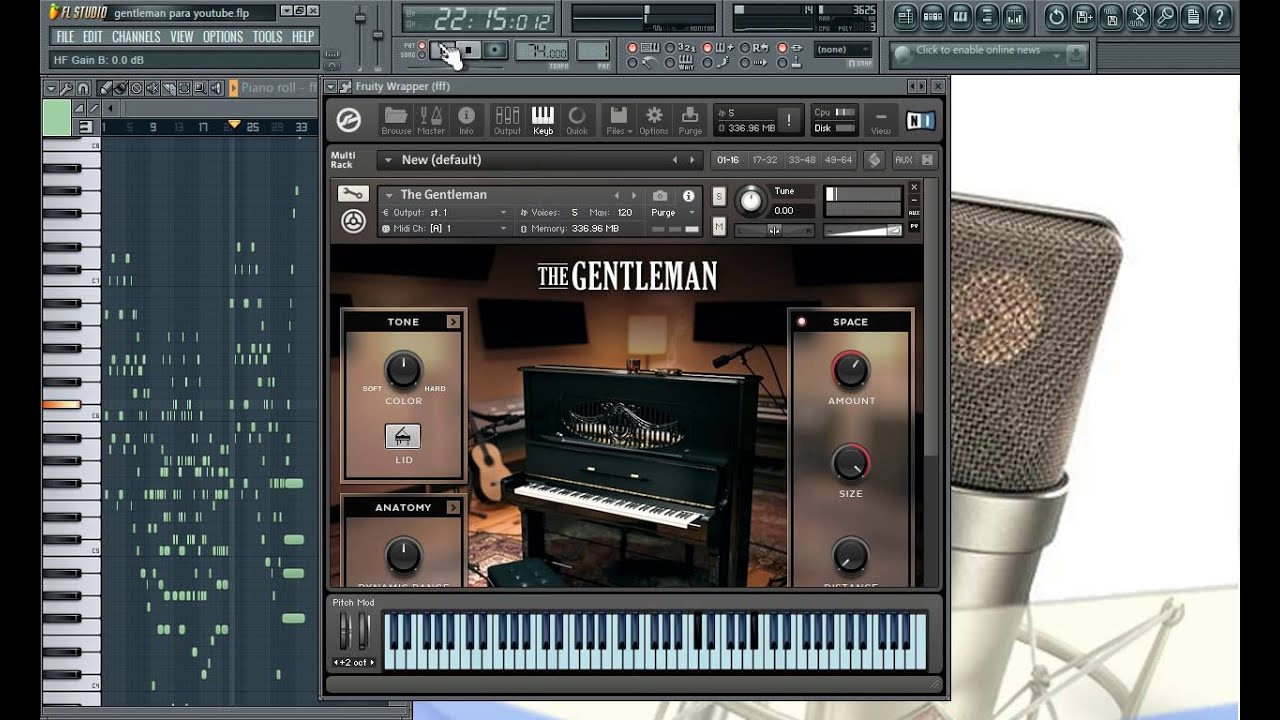Select SONG mode radio in transport
The height and width of the screenshot is (720, 1280).
422,54
